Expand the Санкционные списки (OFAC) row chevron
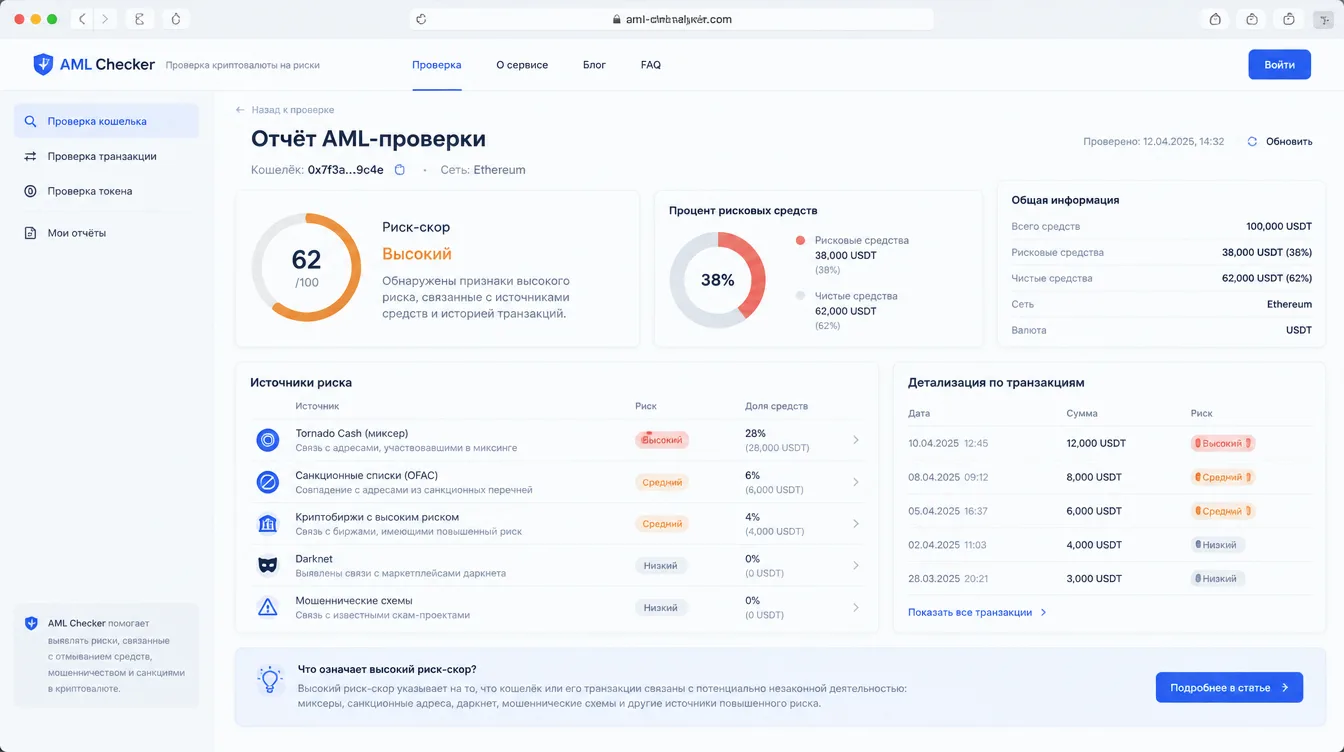1344x752 pixels. click(x=856, y=482)
